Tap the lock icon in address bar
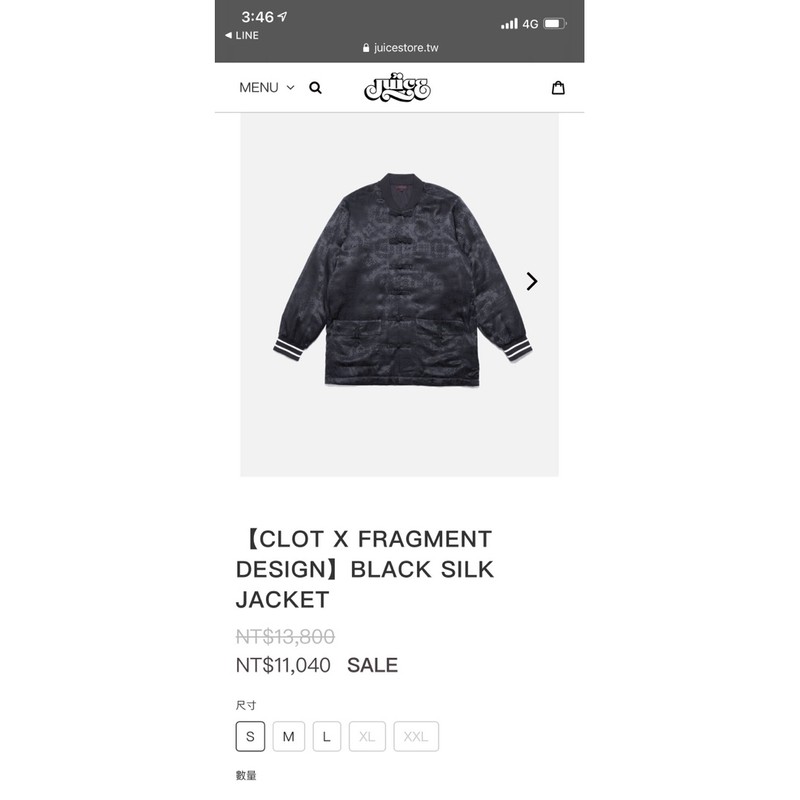 tap(366, 48)
